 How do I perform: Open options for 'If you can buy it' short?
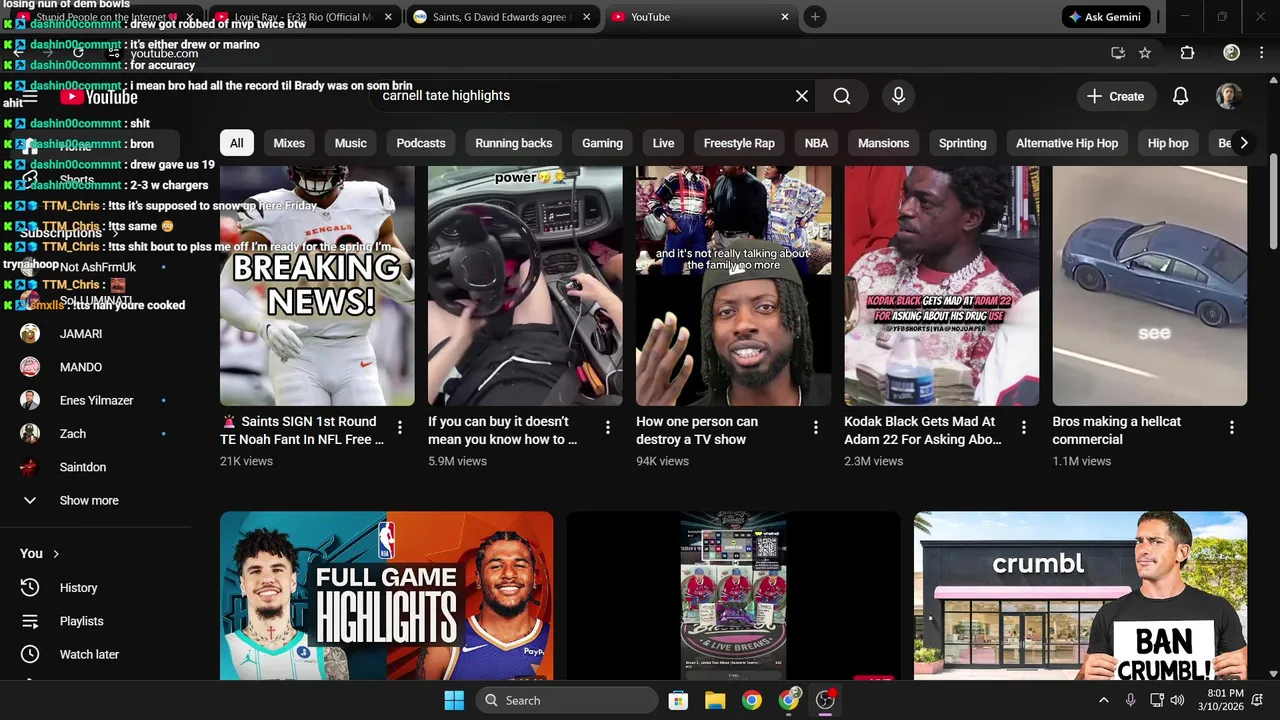point(607,428)
